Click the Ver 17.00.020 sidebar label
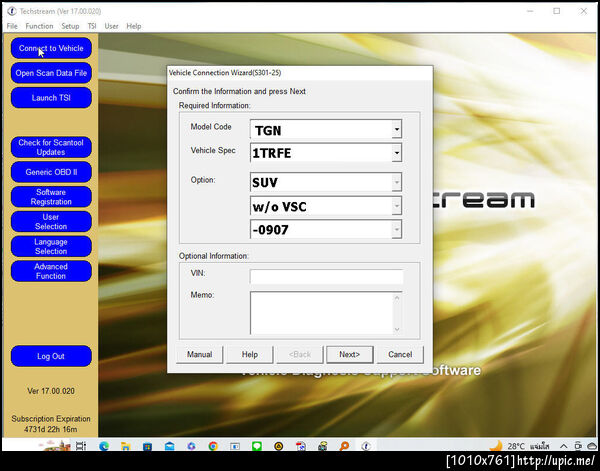 click(51, 391)
